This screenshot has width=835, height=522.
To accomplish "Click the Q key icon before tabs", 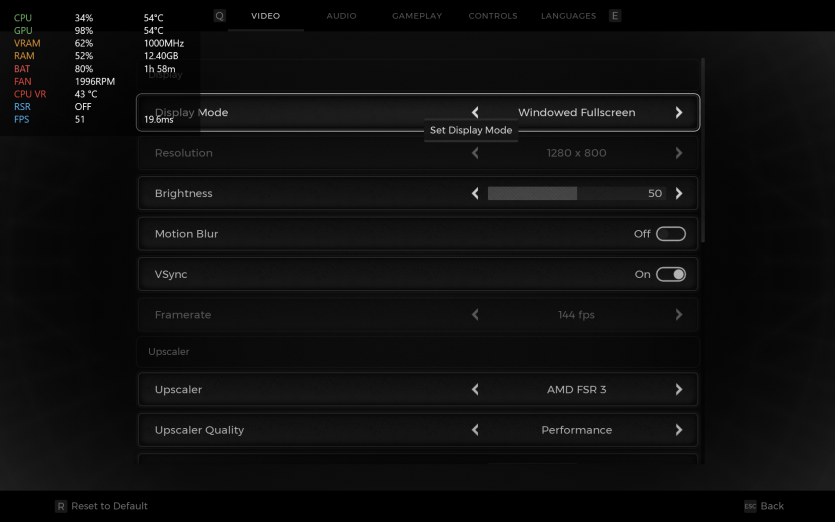I will coord(220,16).
